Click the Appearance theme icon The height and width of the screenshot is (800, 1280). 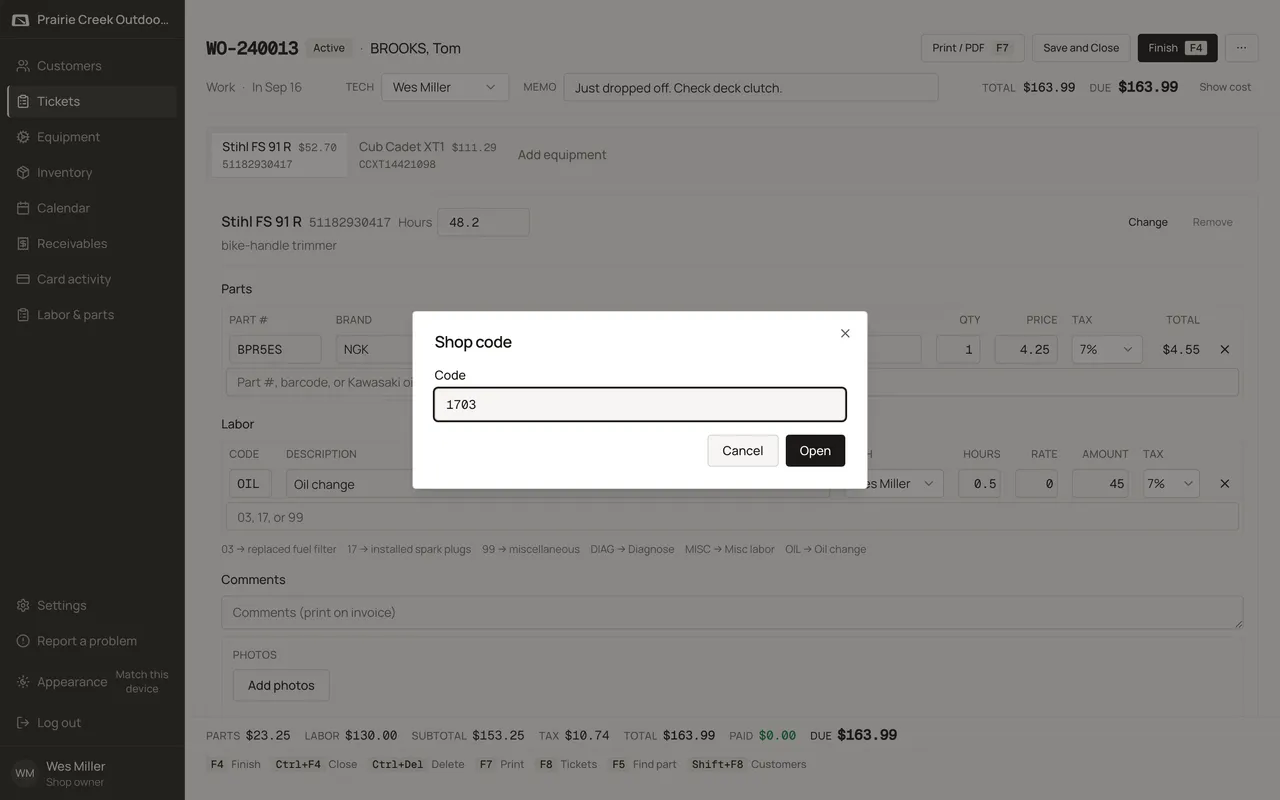[x=23, y=682]
